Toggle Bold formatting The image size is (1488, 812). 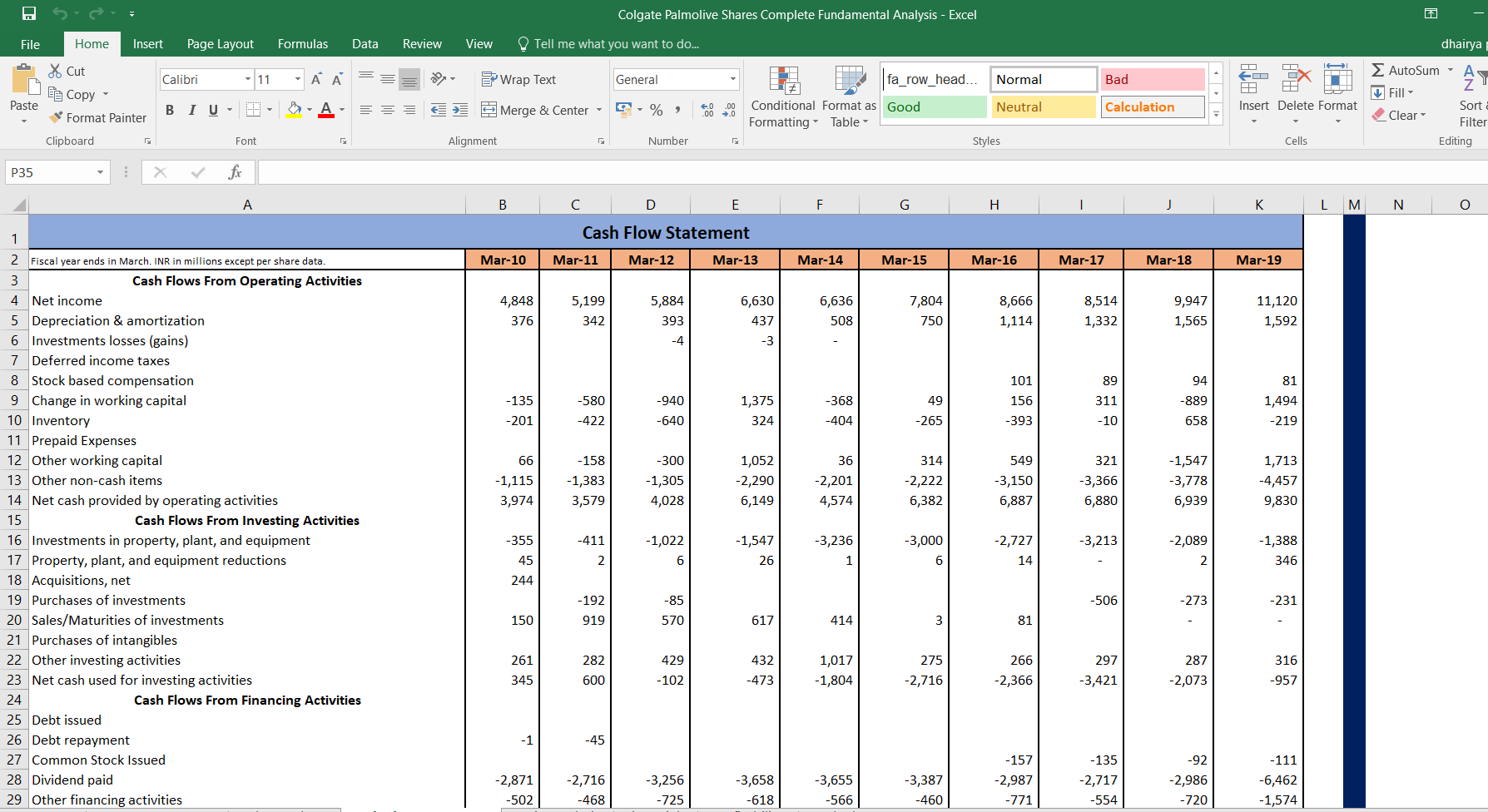coord(170,110)
